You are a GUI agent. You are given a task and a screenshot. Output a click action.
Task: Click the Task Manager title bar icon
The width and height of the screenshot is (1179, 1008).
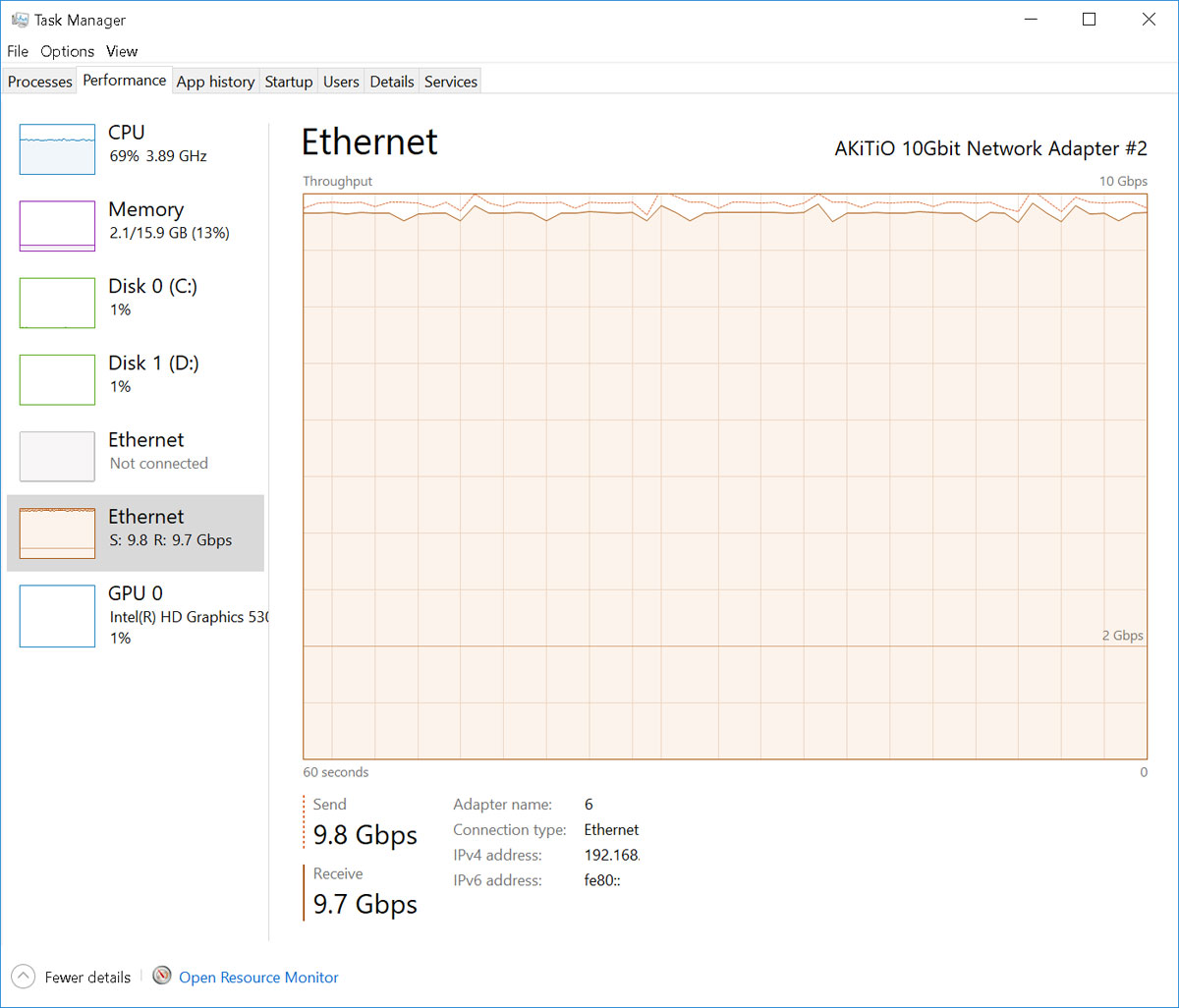click(19, 20)
